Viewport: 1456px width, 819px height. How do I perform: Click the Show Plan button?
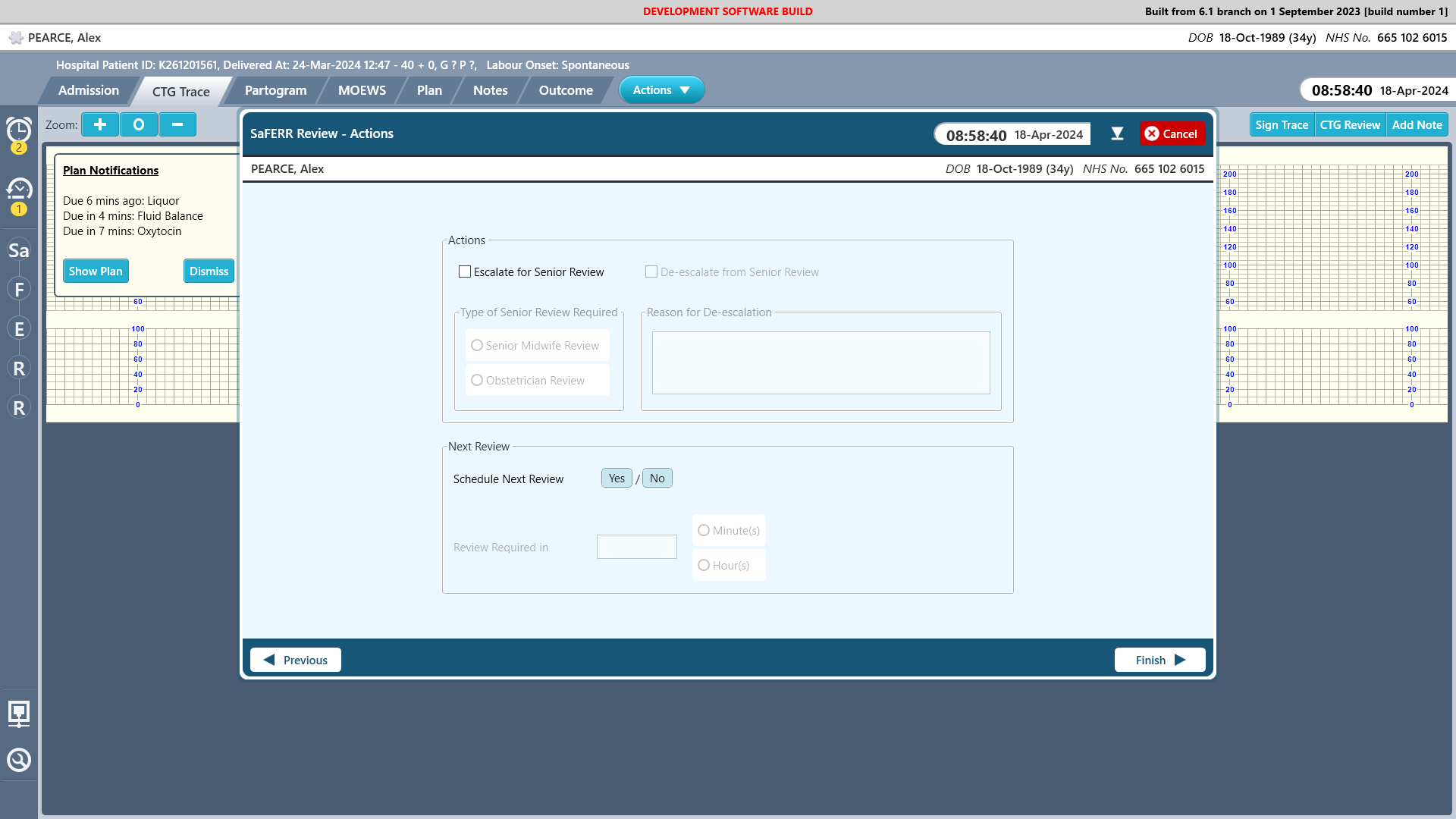(x=96, y=271)
